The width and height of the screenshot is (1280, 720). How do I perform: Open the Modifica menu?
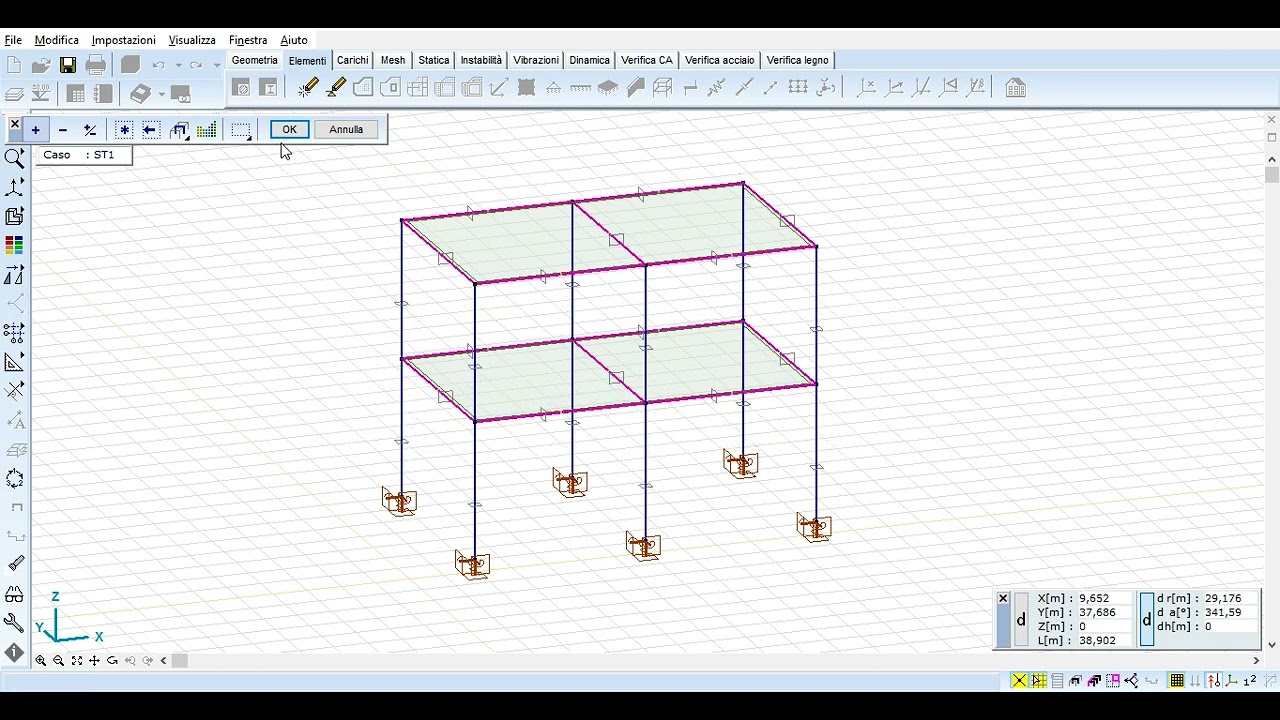tap(57, 40)
